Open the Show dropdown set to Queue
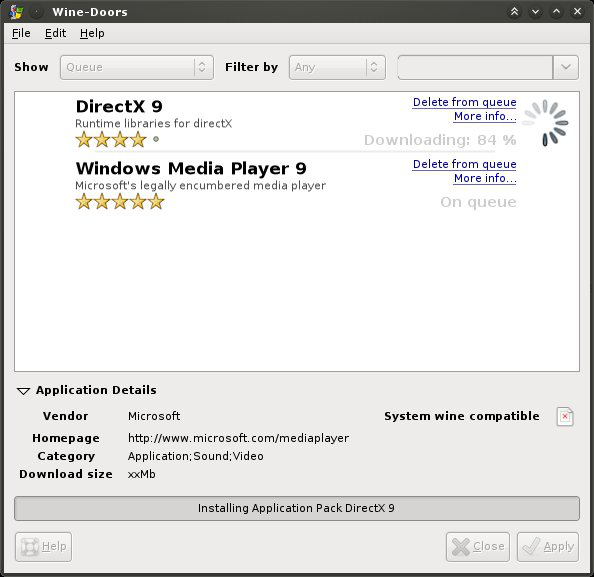This screenshot has width=594, height=577. point(137,67)
